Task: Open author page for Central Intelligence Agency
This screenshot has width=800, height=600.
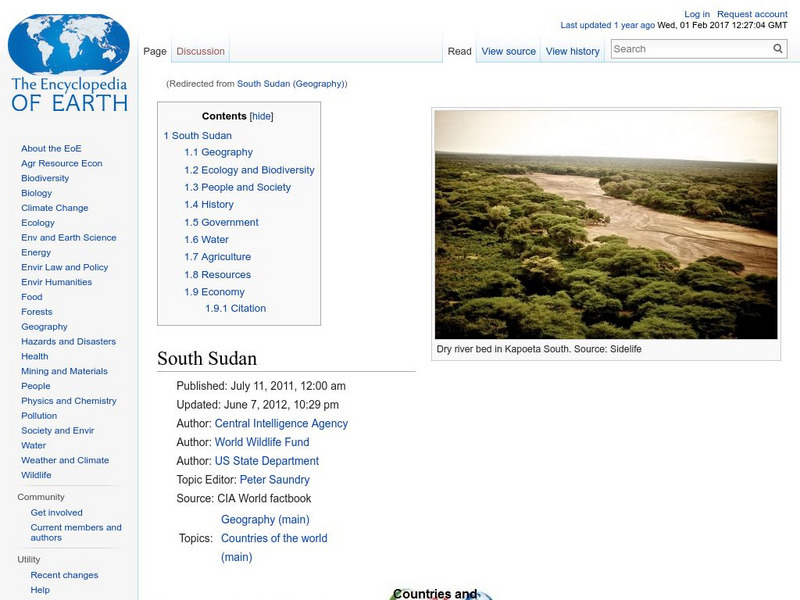Action: pyautogui.click(x=281, y=423)
